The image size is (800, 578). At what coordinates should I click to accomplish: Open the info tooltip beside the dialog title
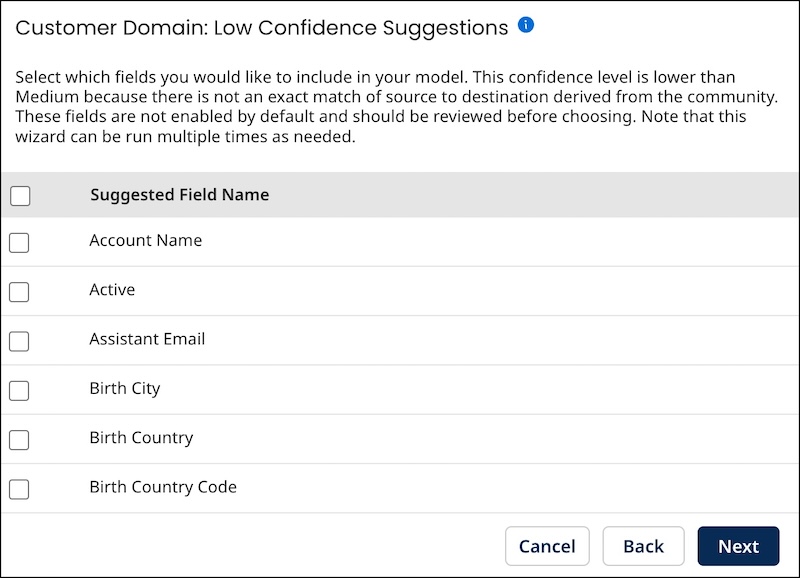coord(525,24)
